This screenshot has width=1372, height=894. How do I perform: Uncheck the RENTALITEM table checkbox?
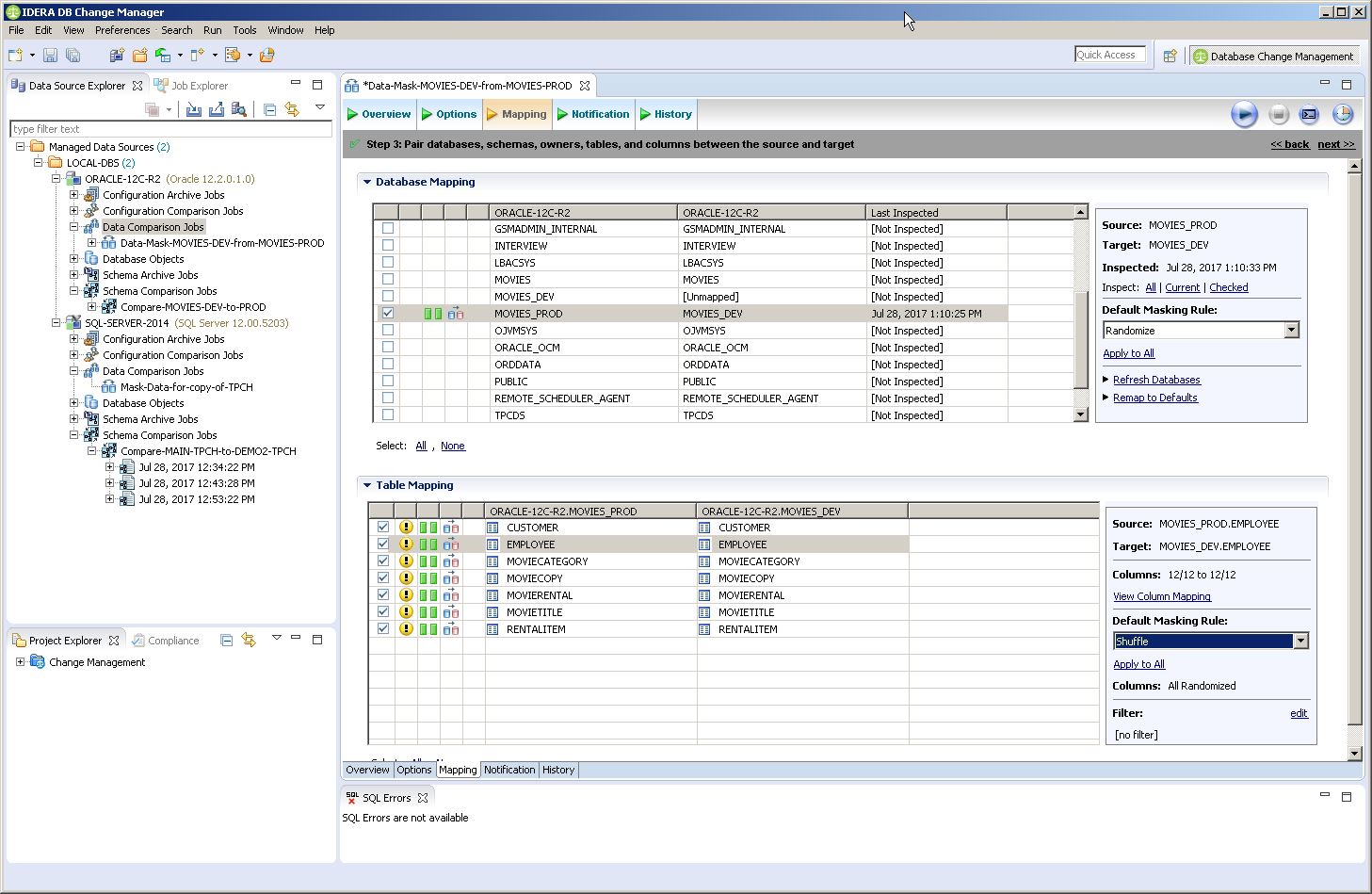pos(383,629)
